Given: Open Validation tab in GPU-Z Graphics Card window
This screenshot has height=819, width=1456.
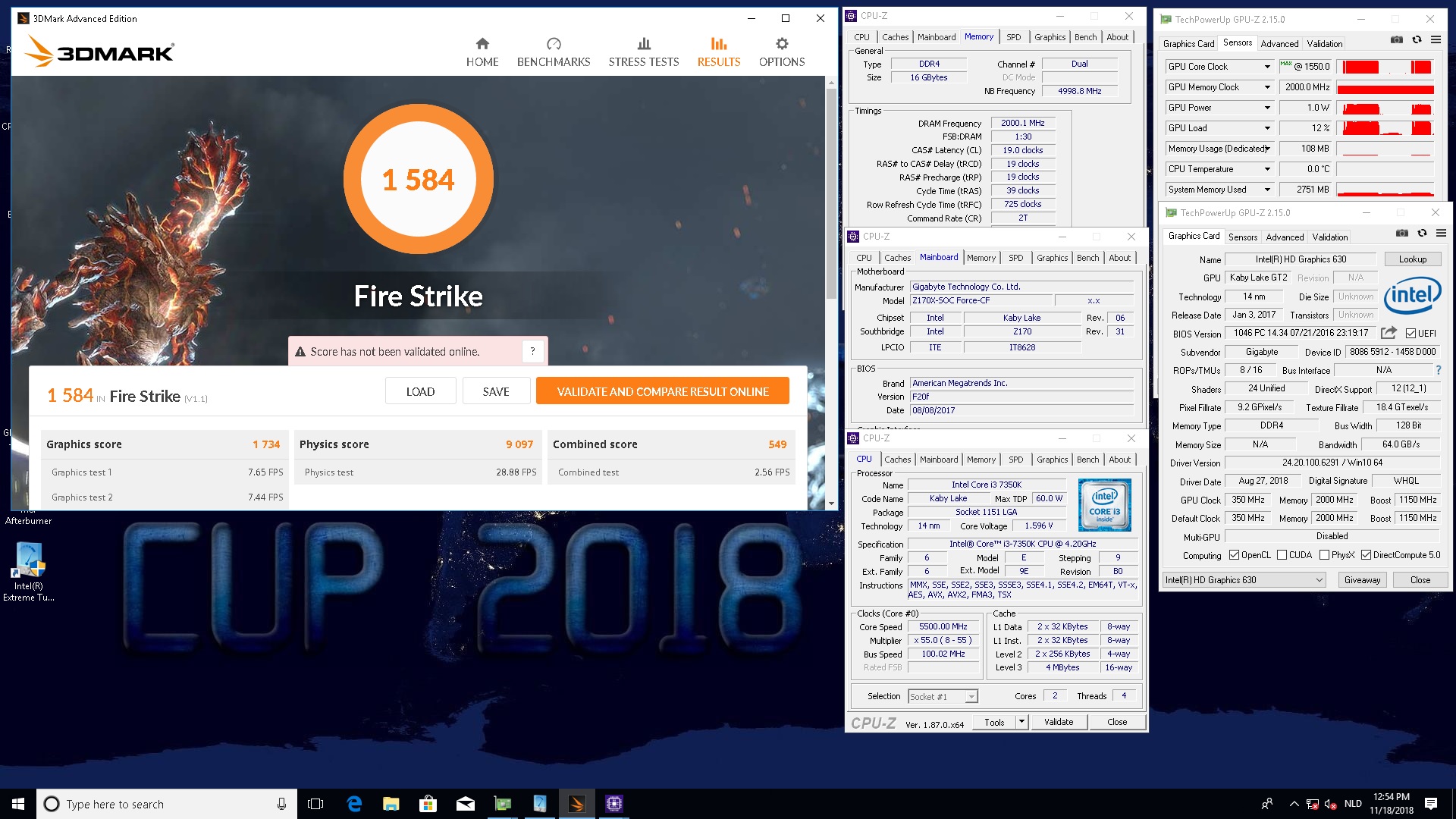Looking at the screenshot, I should (1330, 237).
